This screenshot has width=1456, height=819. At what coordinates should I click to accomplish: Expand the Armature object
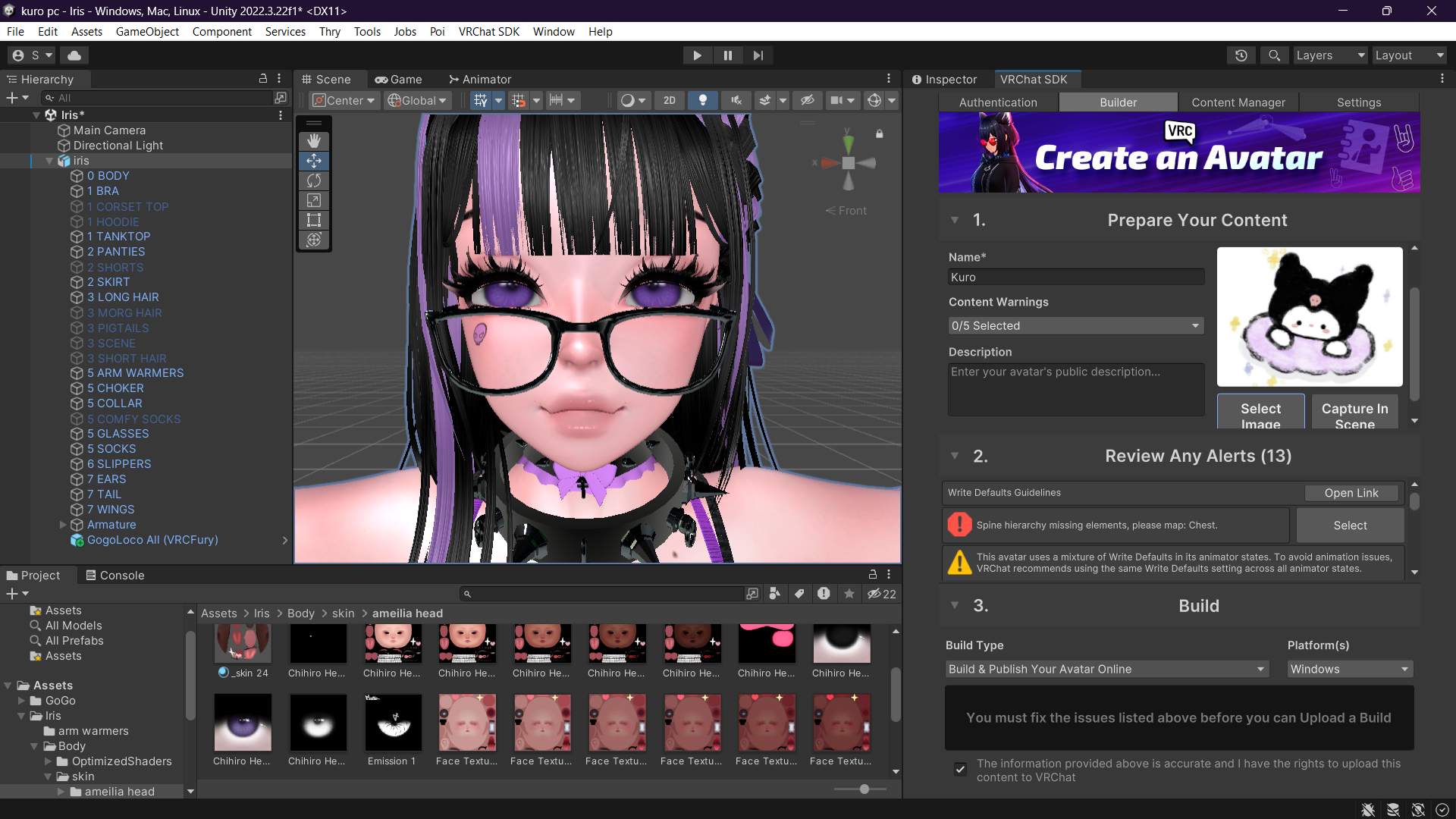point(63,525)
